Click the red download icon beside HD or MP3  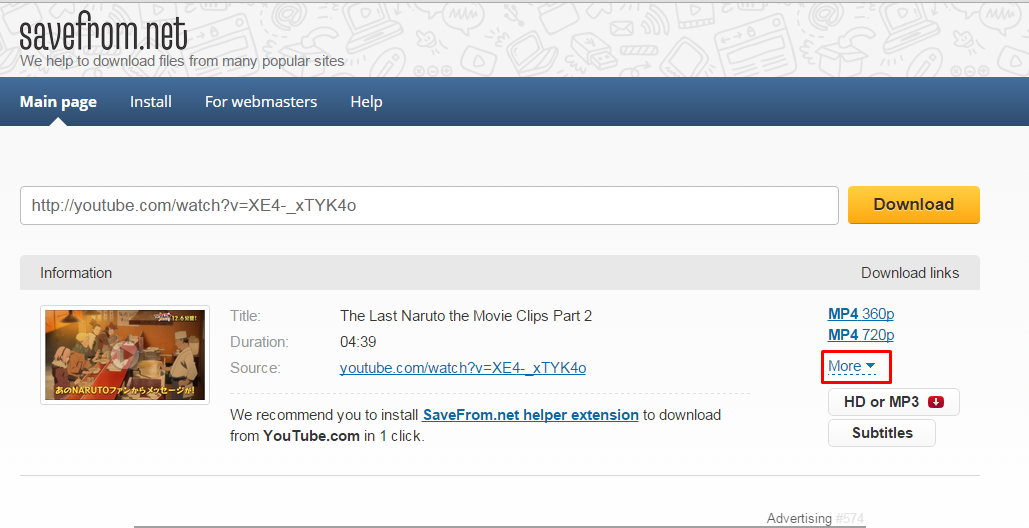pyautogui.click(x=936, y=402)
